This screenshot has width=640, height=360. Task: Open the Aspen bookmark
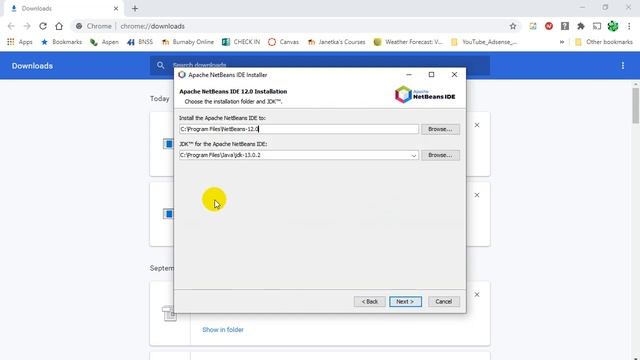[104, 42]
